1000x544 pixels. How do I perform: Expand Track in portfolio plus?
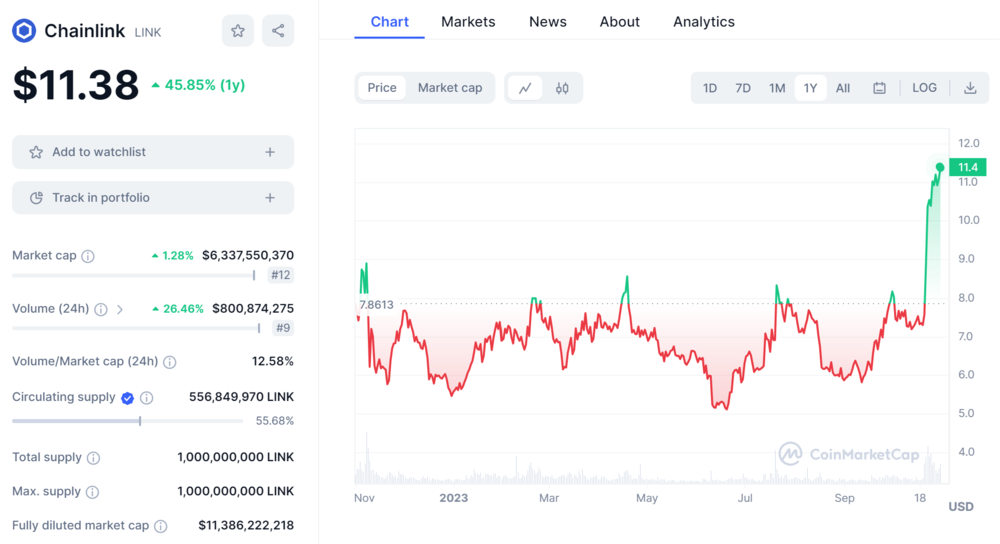[270, 198]
